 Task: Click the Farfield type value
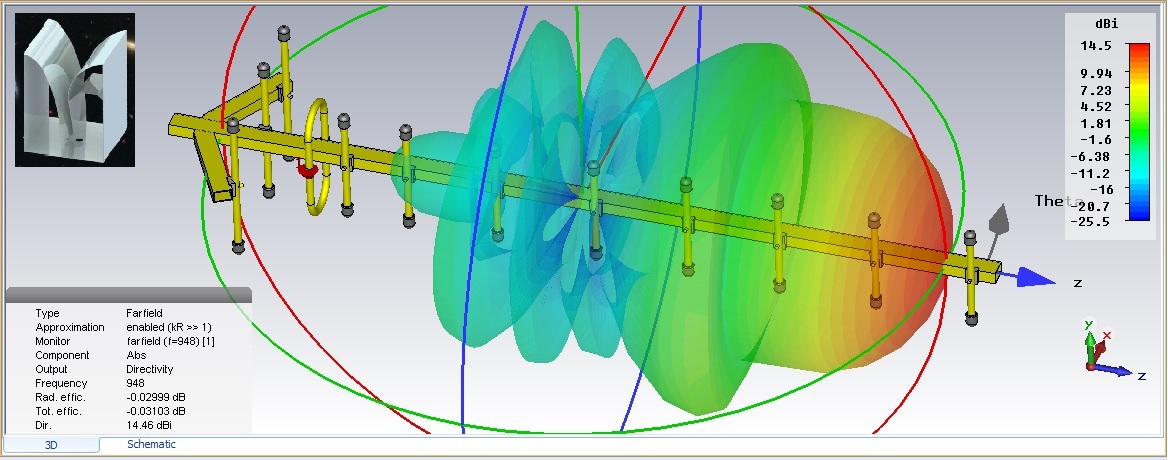click(x=144, y=313)
